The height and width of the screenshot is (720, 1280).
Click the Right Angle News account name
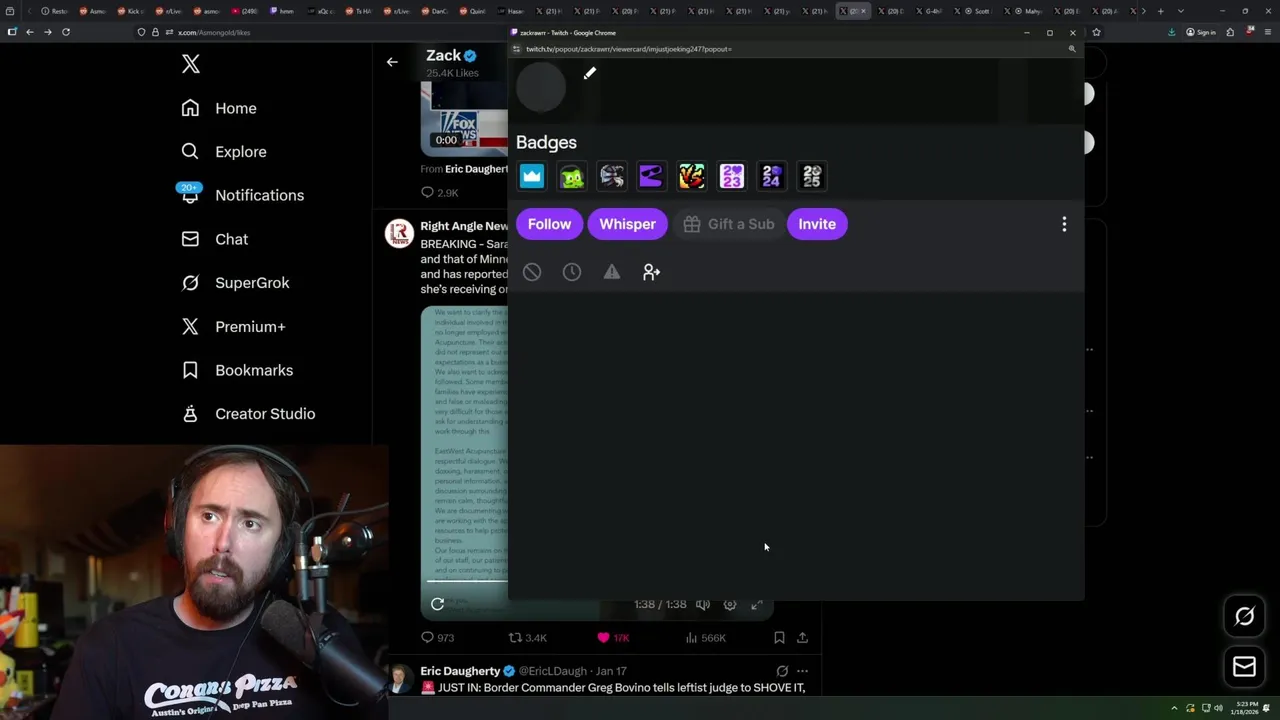click(x=463, y=226)
